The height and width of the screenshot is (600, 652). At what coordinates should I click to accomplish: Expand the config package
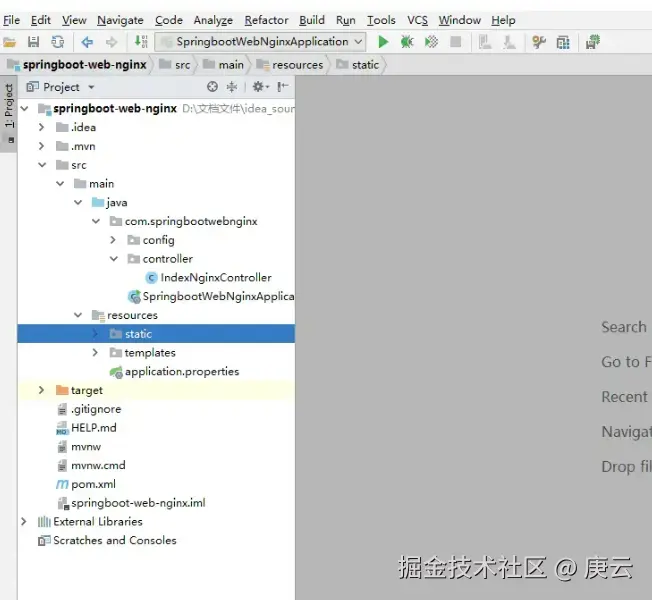click(113, 240)
